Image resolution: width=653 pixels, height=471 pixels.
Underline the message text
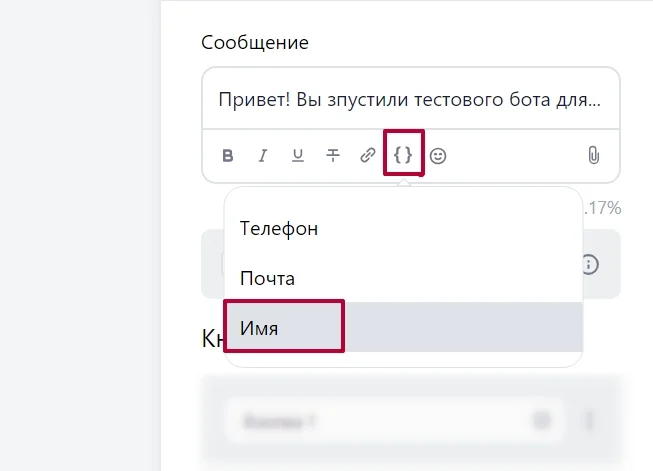(298, 156)
